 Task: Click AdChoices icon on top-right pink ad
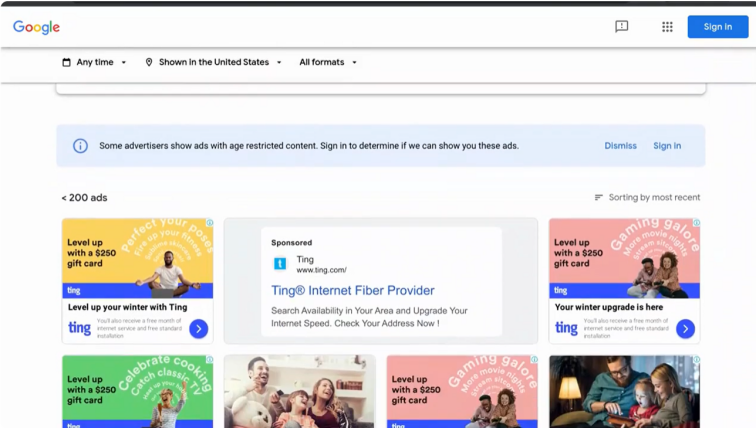697,223
